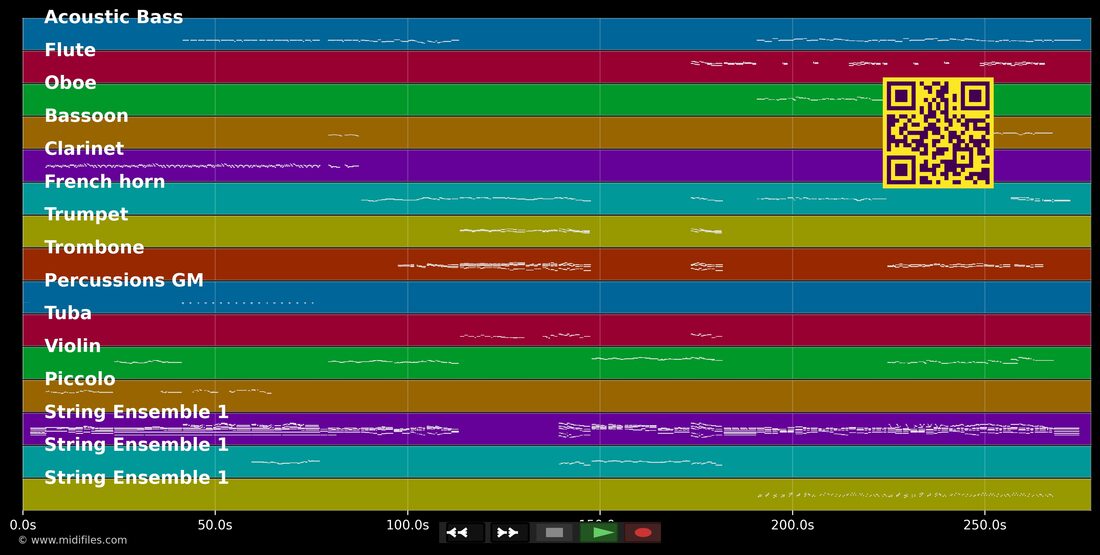Select the Oboe track label
Viewport: 1100px width, 555px height.
70,83
